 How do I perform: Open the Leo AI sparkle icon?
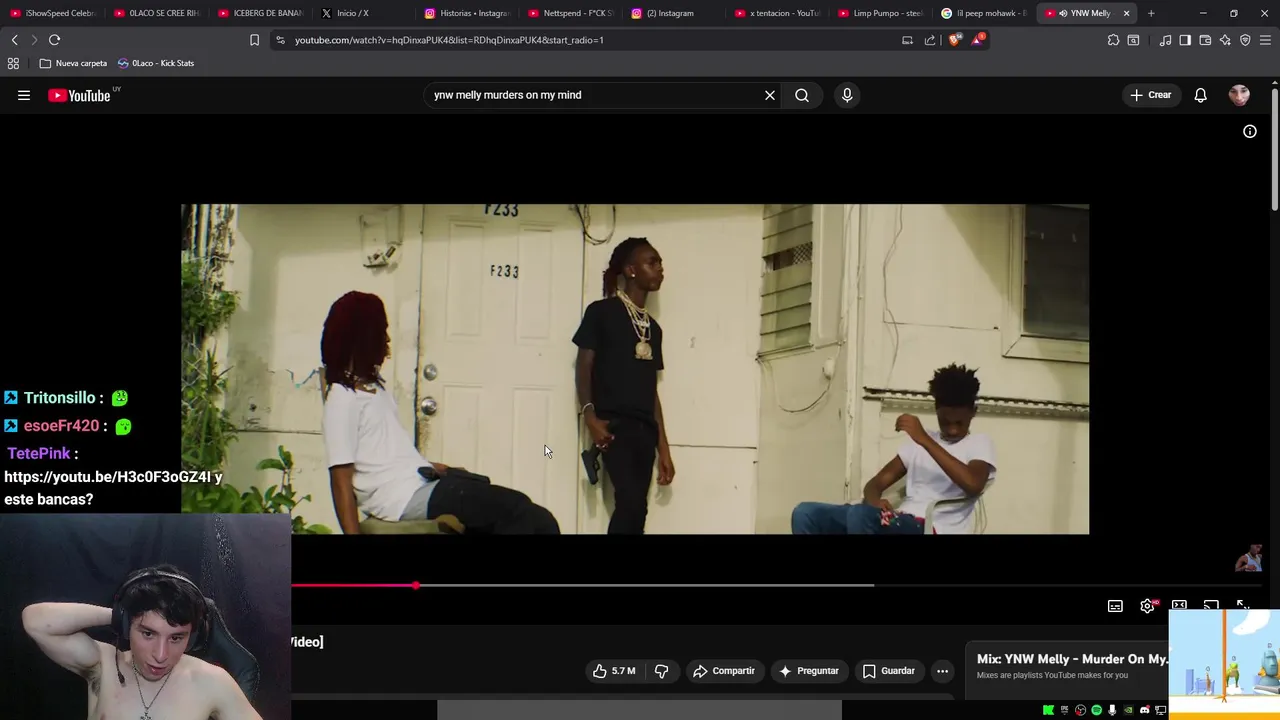[1225, 40]
